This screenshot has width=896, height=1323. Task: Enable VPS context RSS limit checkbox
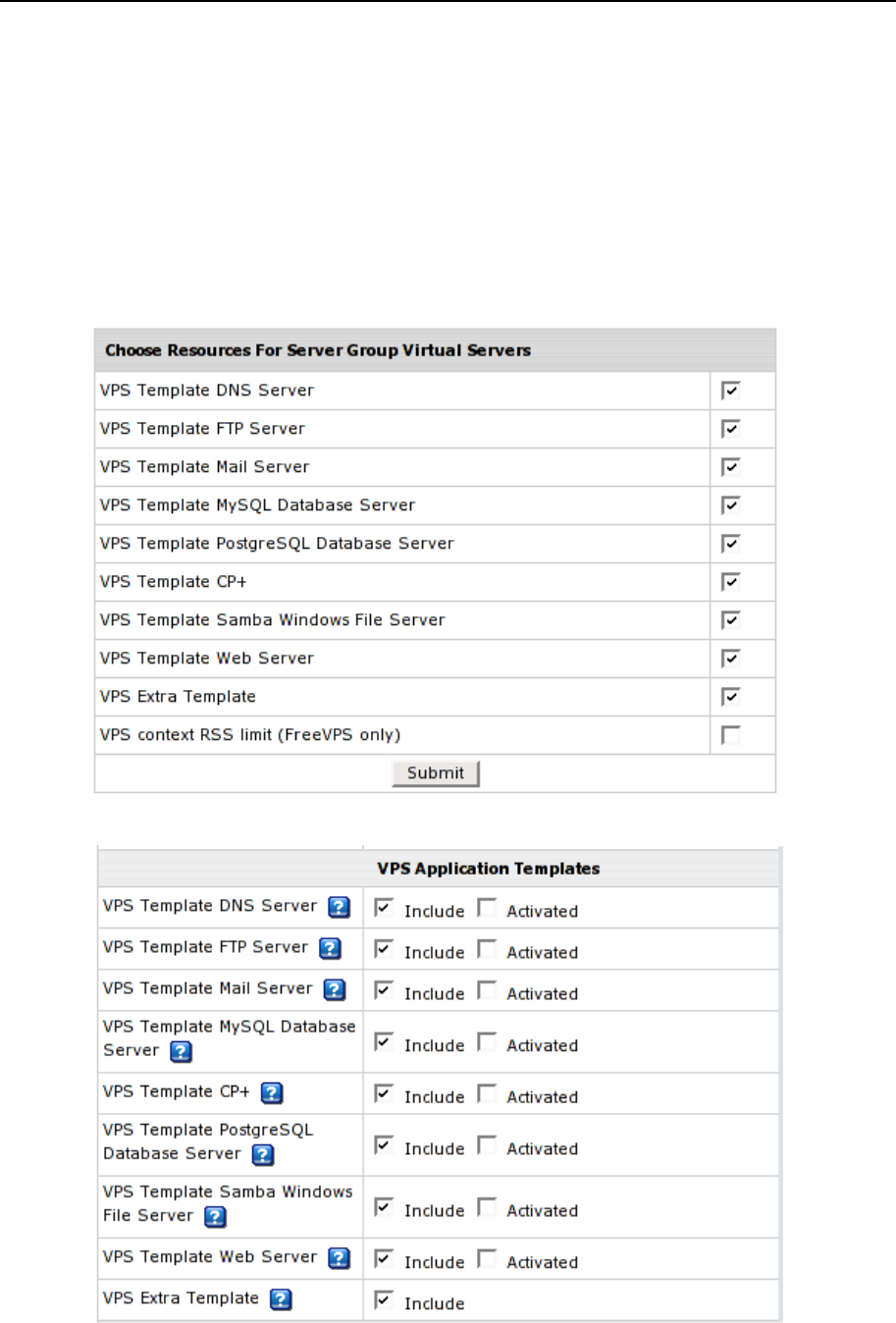[x=730, y=735]
